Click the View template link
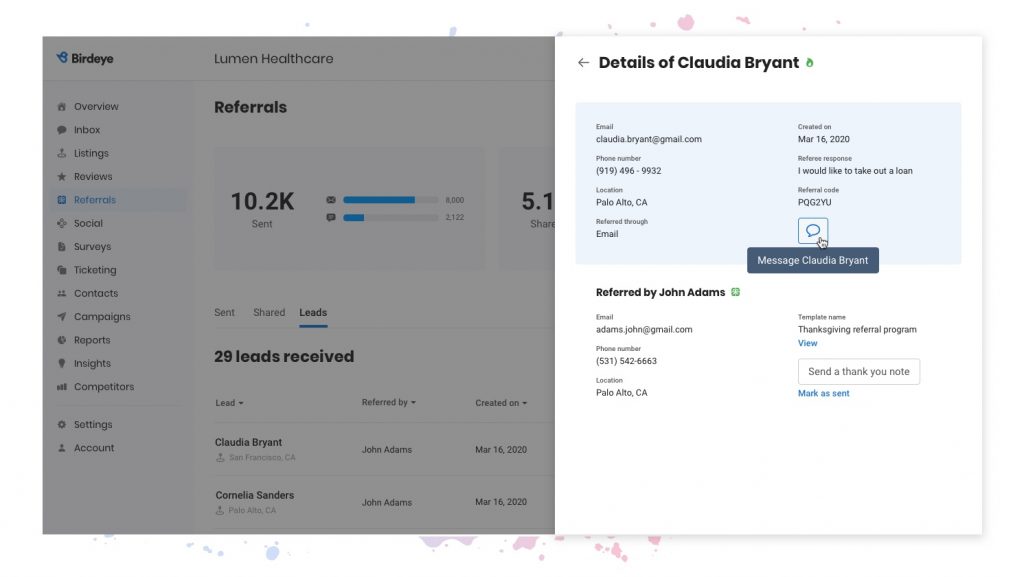Image resolution: width=1024 pixels, height=577 pixels. tap(807, 343)
